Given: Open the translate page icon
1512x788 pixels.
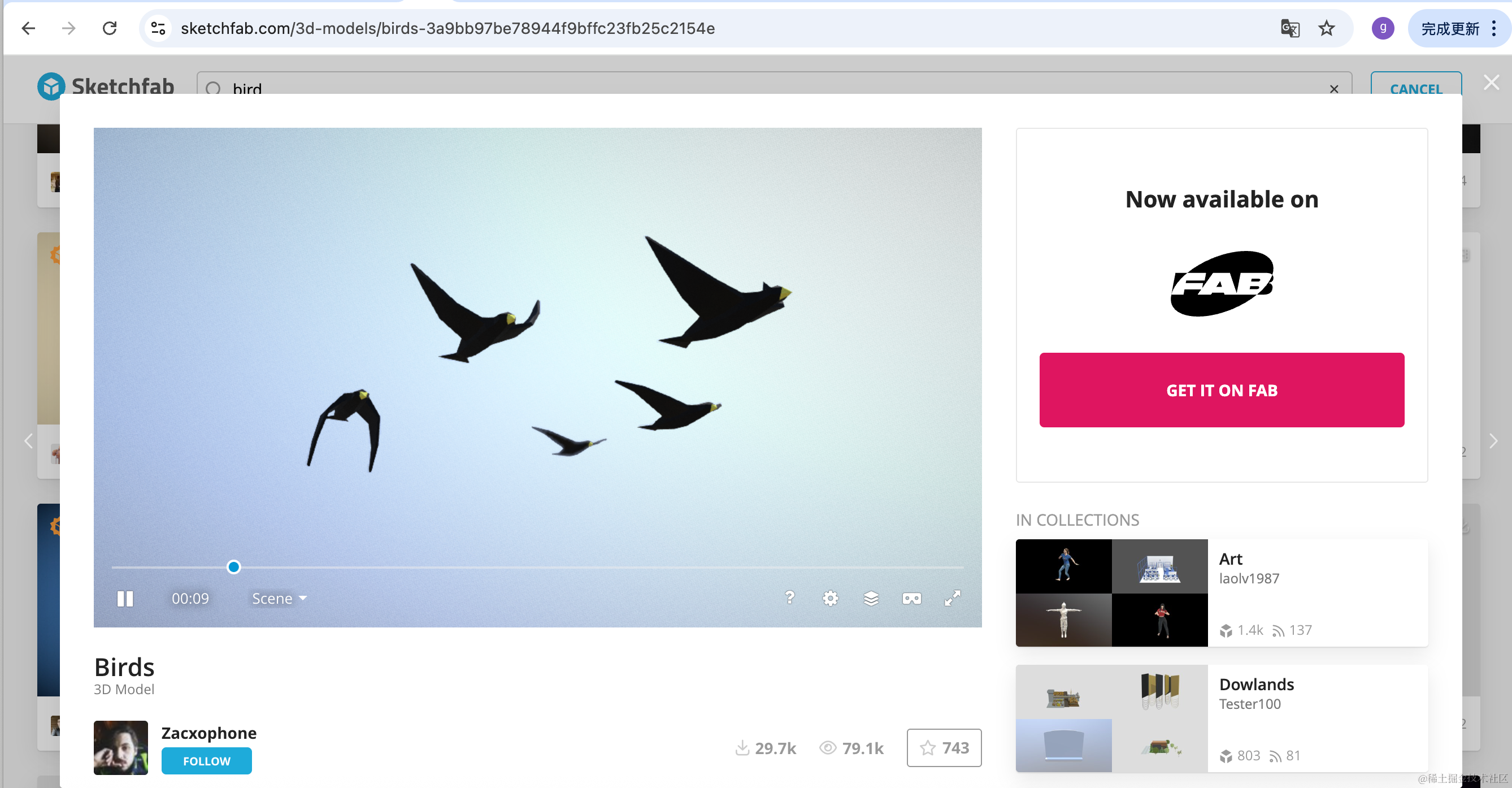Looking at the screenshot, I should 1289,28.
